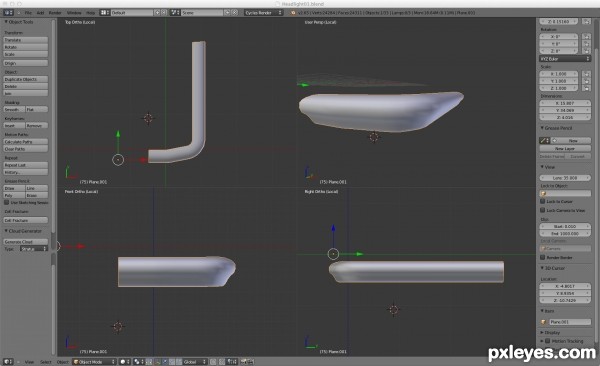Add a new screen layout with plus icon
The image size is (600, 366).
tap(157, 13)
